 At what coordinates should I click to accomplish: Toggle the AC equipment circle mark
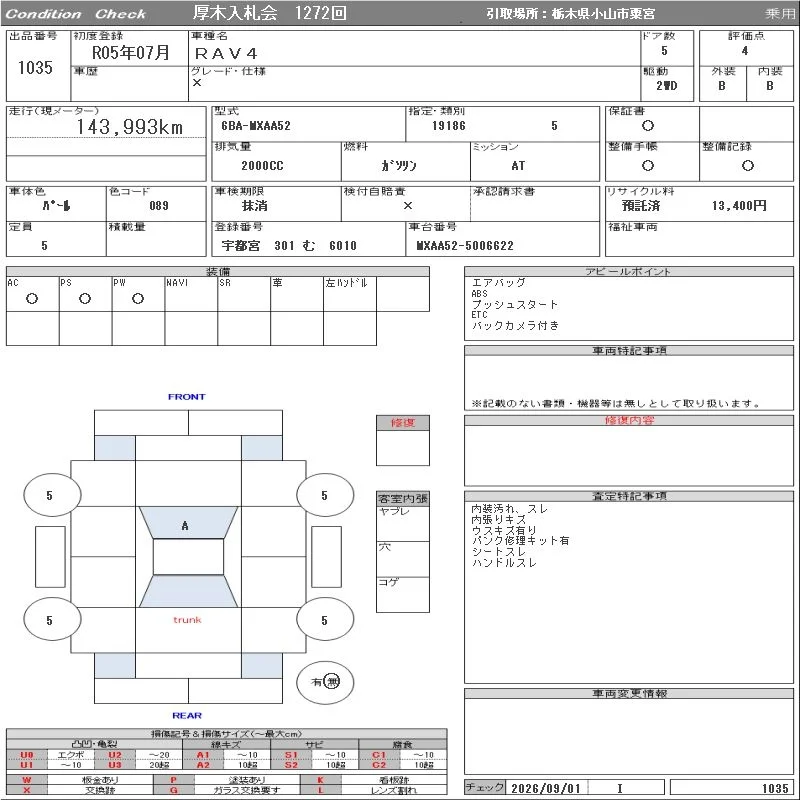click(32, 298)
